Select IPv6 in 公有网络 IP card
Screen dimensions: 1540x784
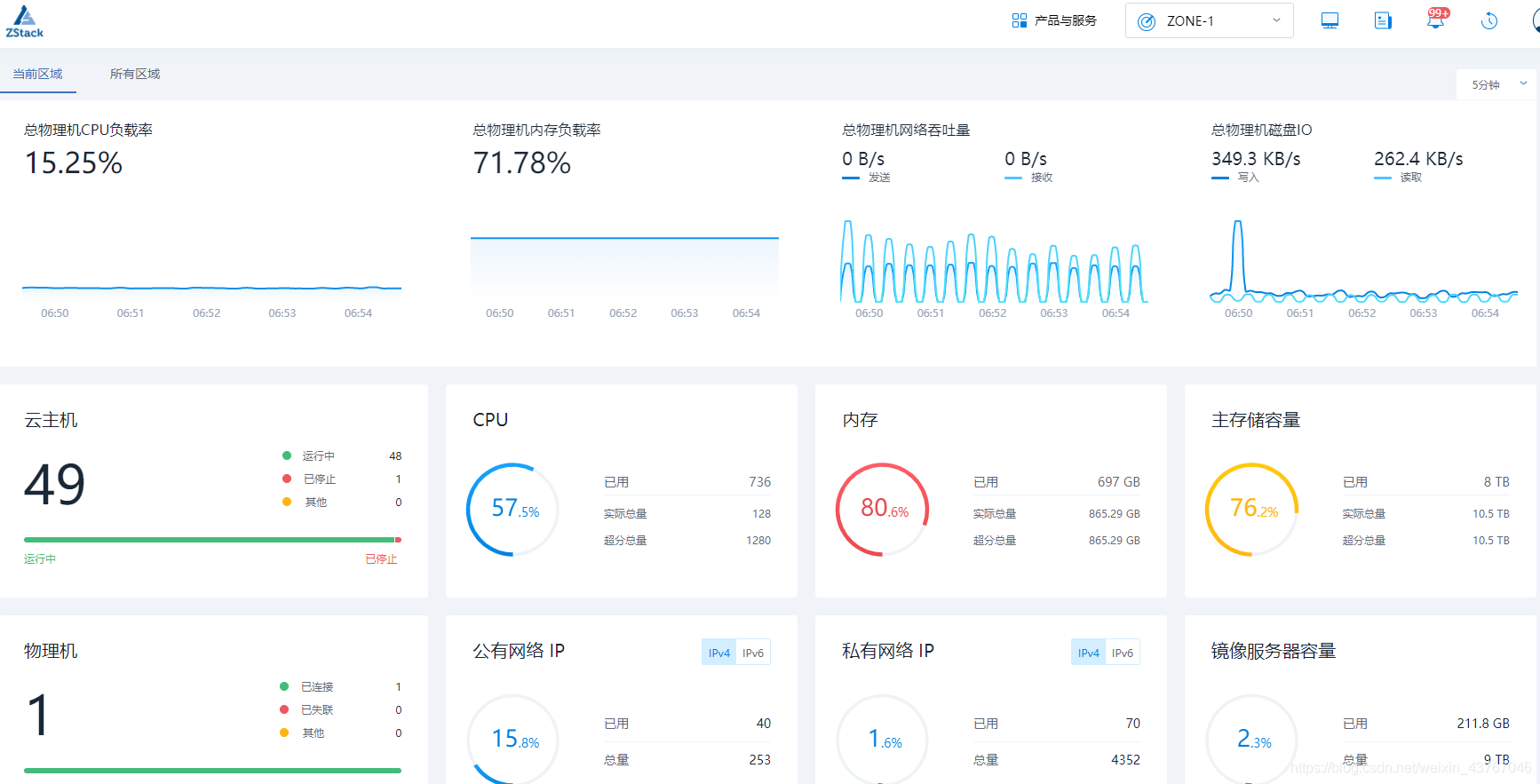753,653
